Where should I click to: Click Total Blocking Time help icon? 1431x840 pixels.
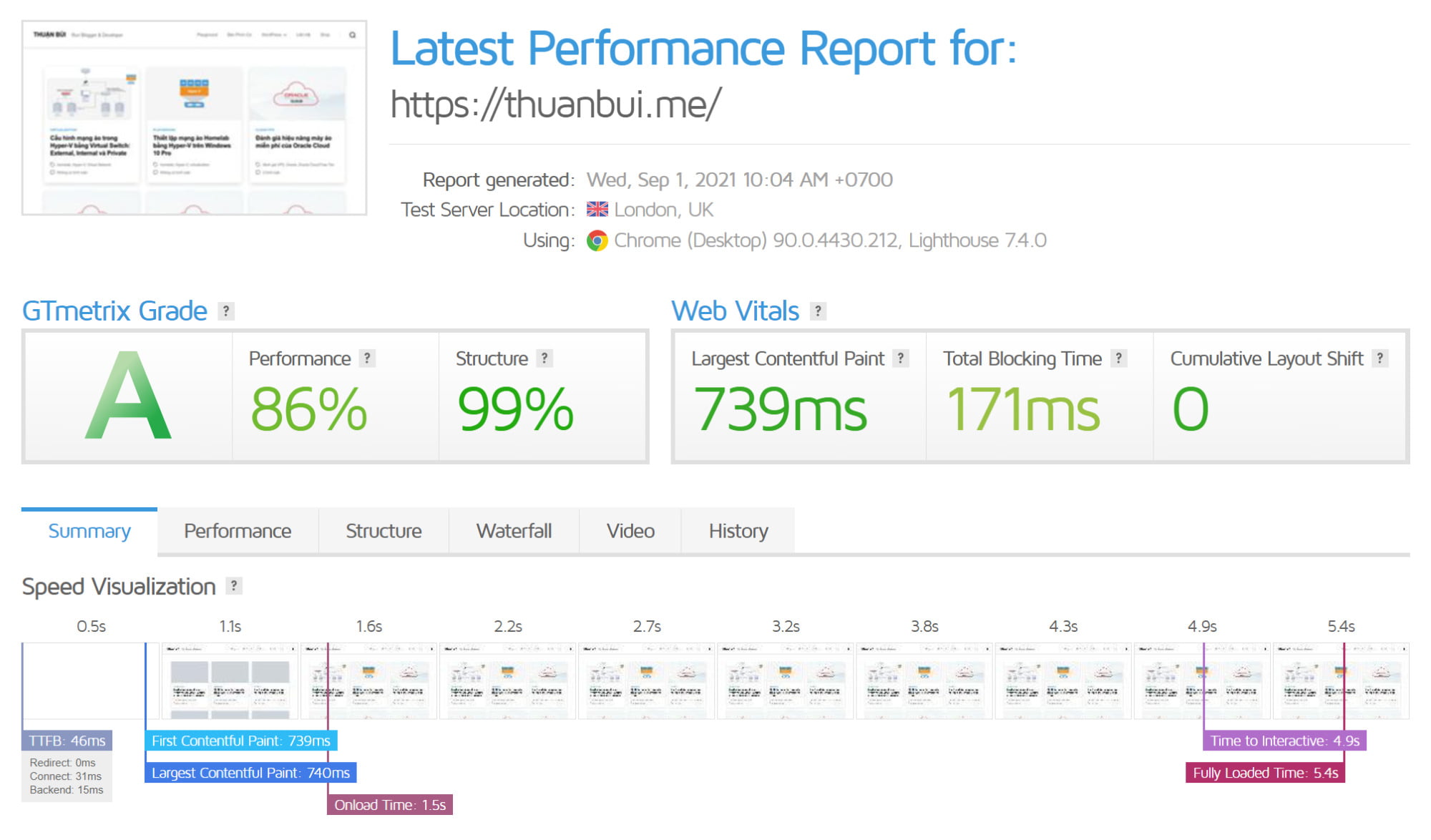tap(1119, 358)
